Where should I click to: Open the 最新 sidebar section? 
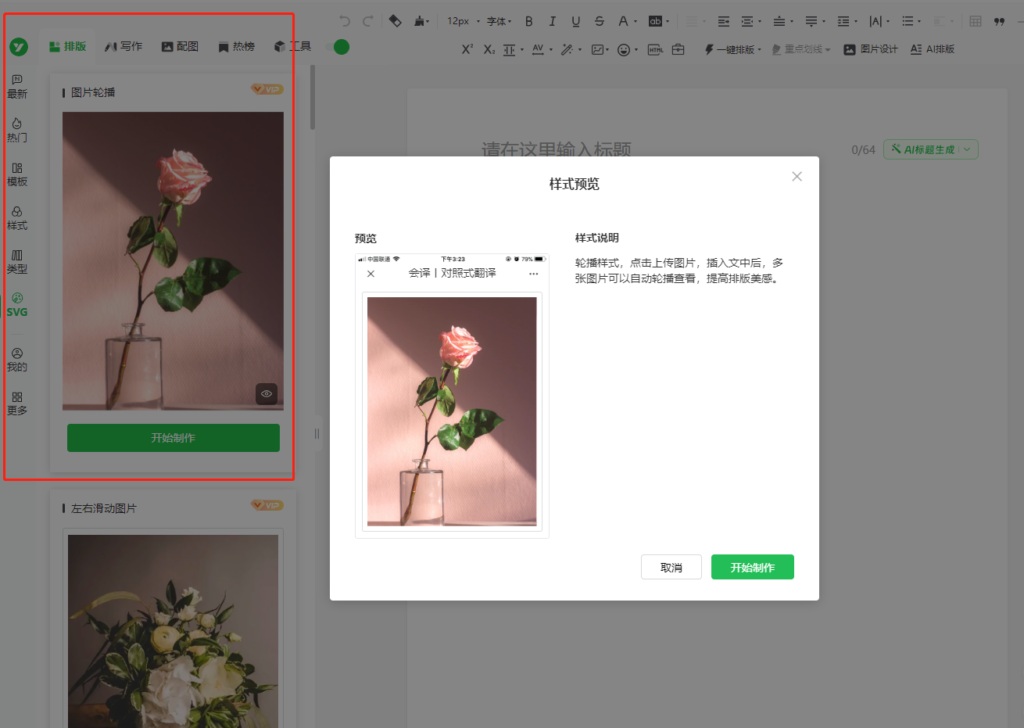tap(17, 87)
